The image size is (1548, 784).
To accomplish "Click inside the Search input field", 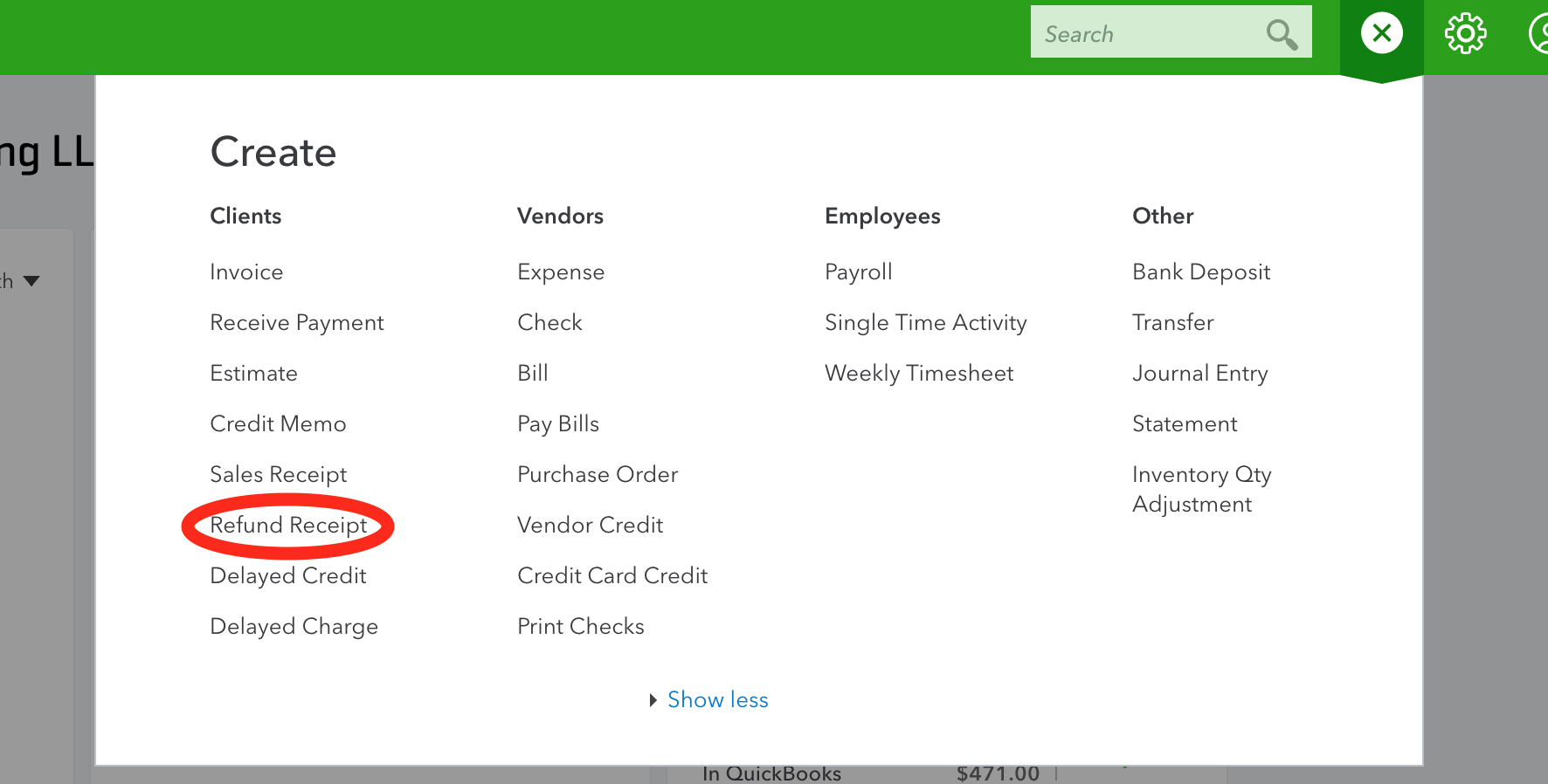I will (1144, 34).
